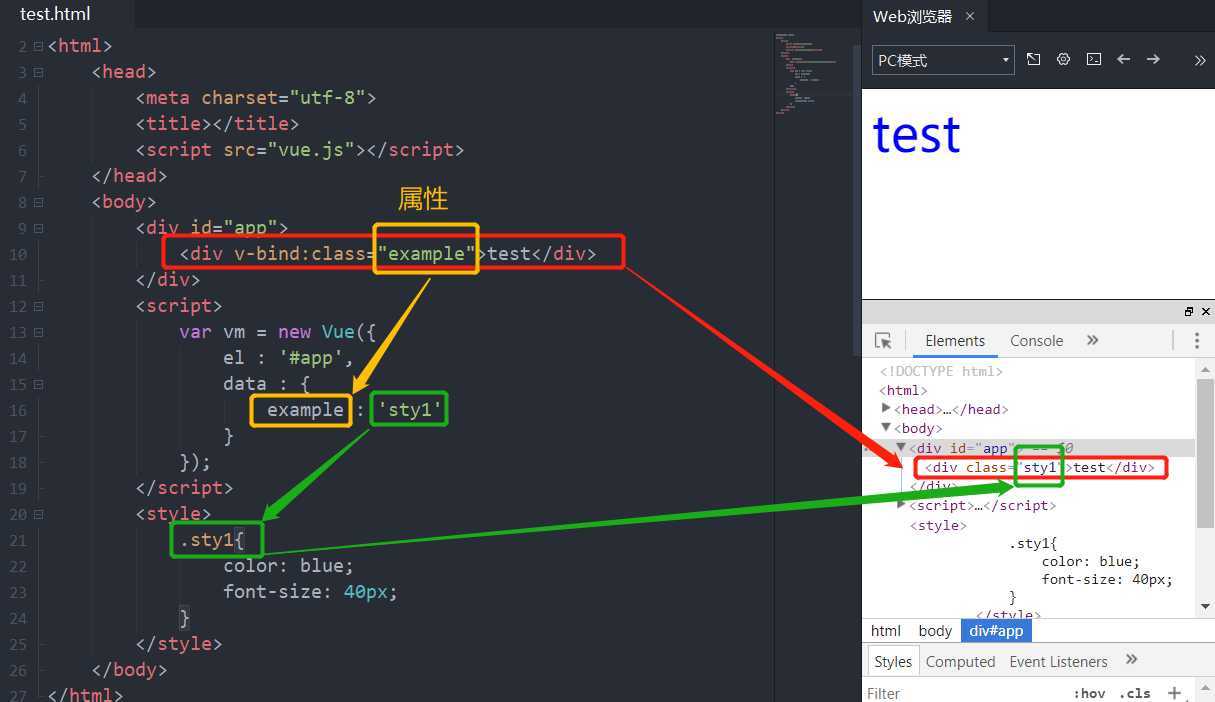Image resolution: width=1215 pixels, height=702 pixels.
Task: Click the <title></title> line in the editor
Action: click(217, 124)
